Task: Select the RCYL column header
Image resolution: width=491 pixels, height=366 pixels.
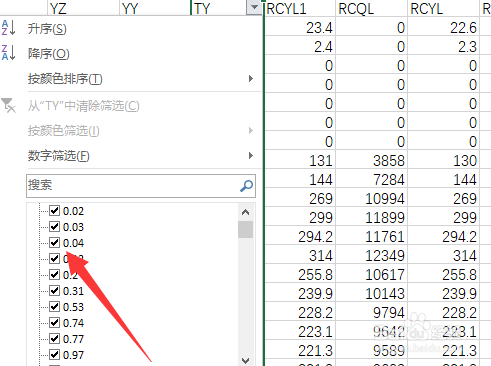Action: pos(444,8)
